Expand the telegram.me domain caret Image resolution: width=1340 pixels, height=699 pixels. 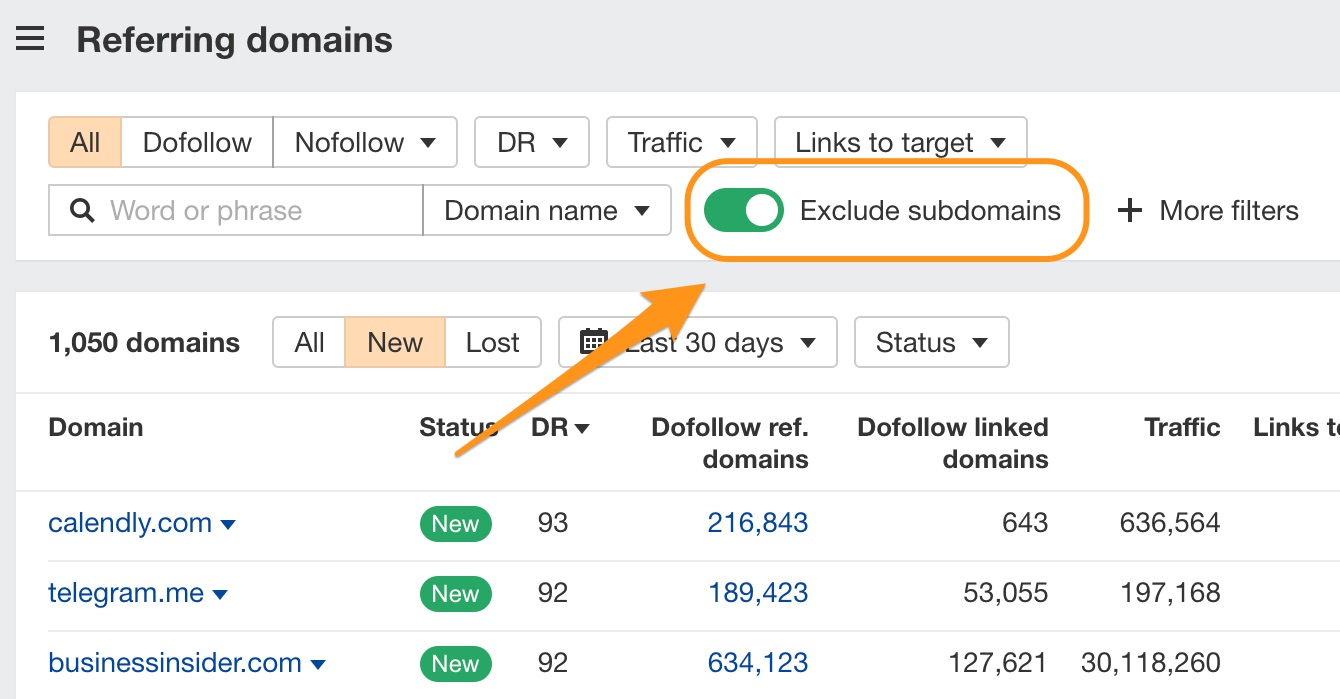[220, 595]
